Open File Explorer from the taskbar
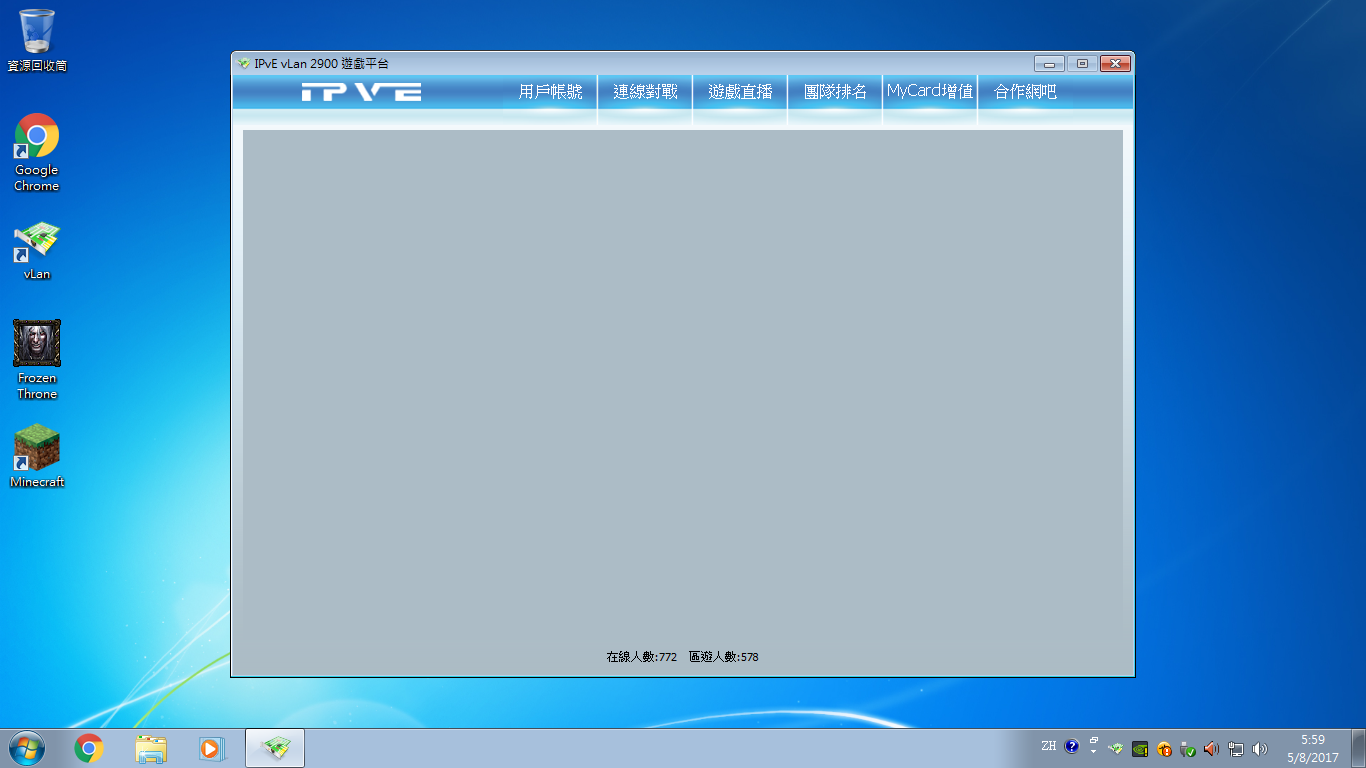Viewport: 1366px width, 768px height. pyautogui.click(x=151, y=748)
